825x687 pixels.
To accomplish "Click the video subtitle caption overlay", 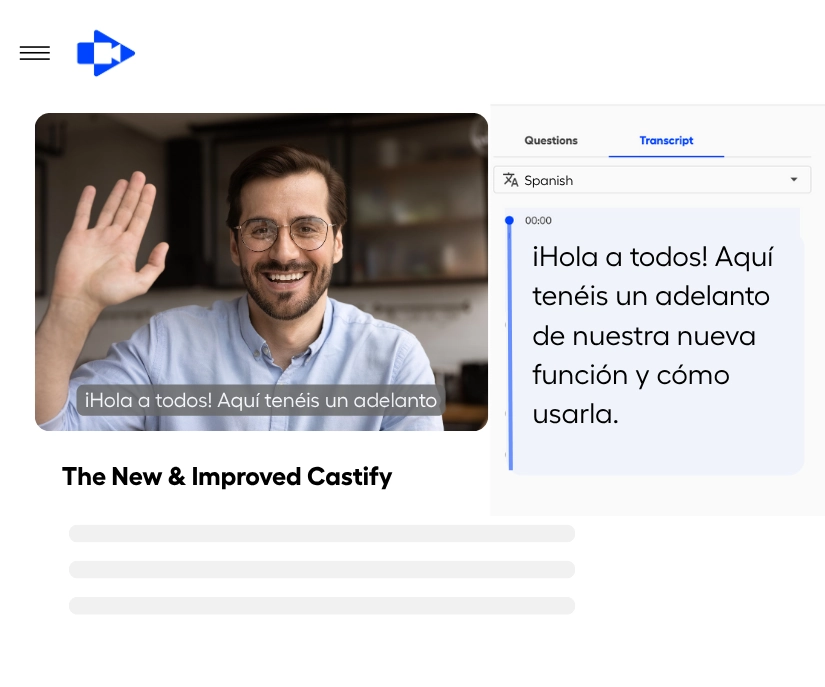I will point(260,400).
